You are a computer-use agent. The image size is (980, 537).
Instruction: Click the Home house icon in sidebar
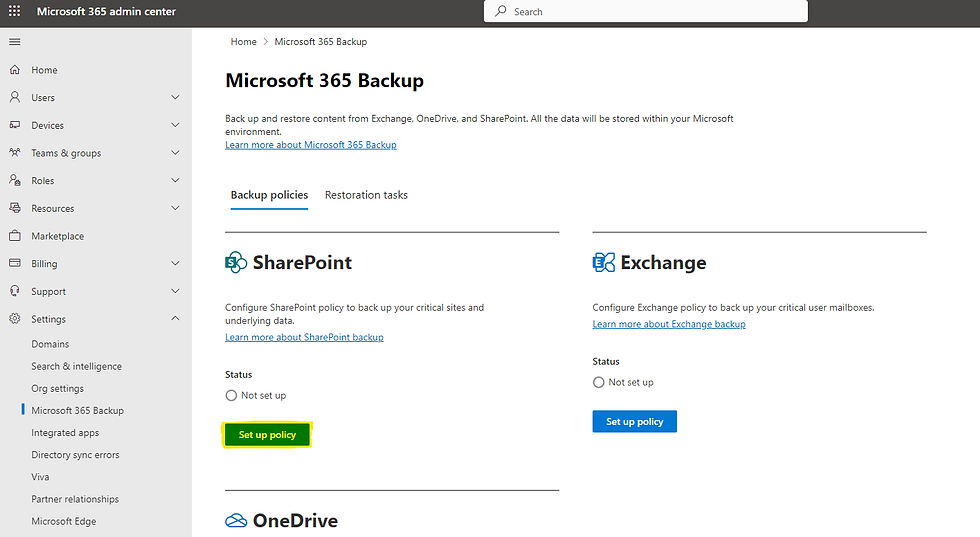[x=14, y=70]
